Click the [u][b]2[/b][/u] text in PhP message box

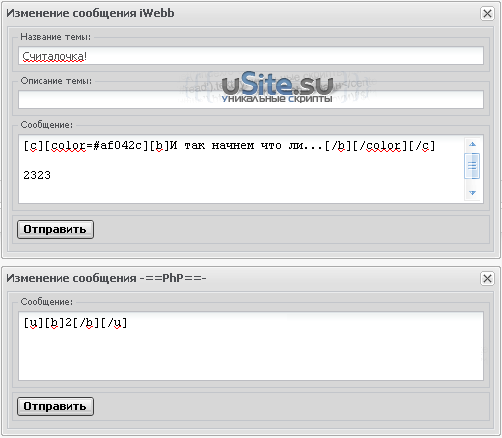tap(75, 323)
